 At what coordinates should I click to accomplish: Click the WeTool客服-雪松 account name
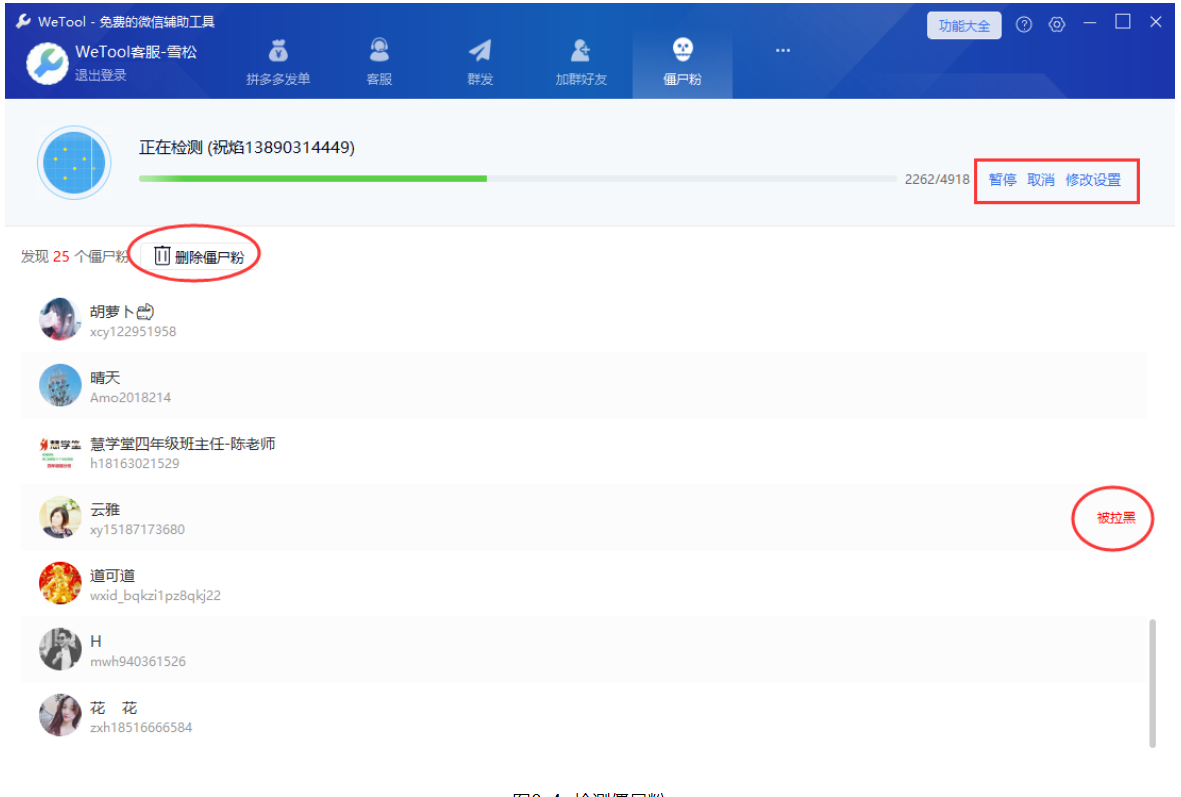point(136,52)
